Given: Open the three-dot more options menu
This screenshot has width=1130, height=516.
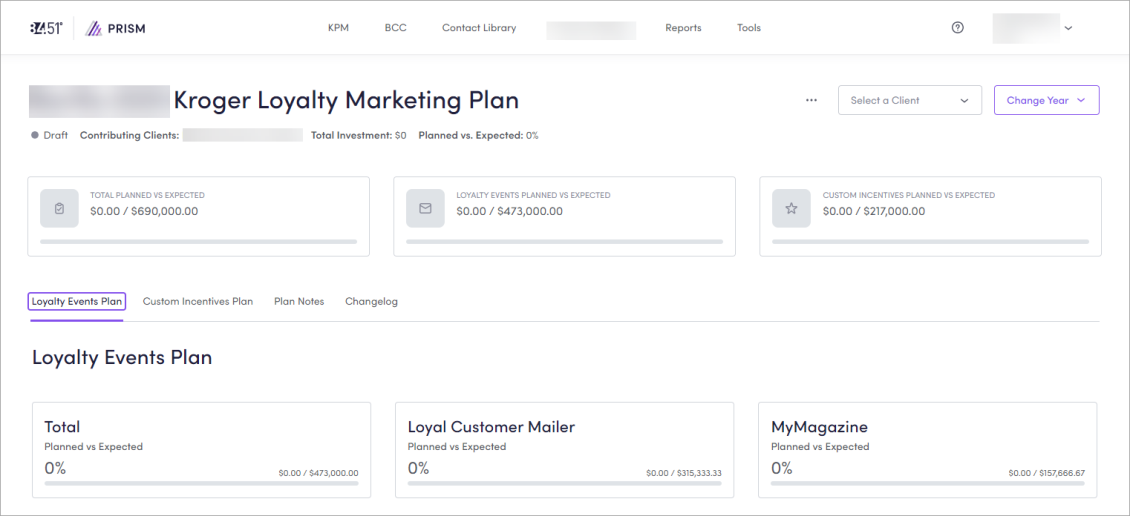Looking at the screenshot, I should pyautogui.click(x=811, y=100).
